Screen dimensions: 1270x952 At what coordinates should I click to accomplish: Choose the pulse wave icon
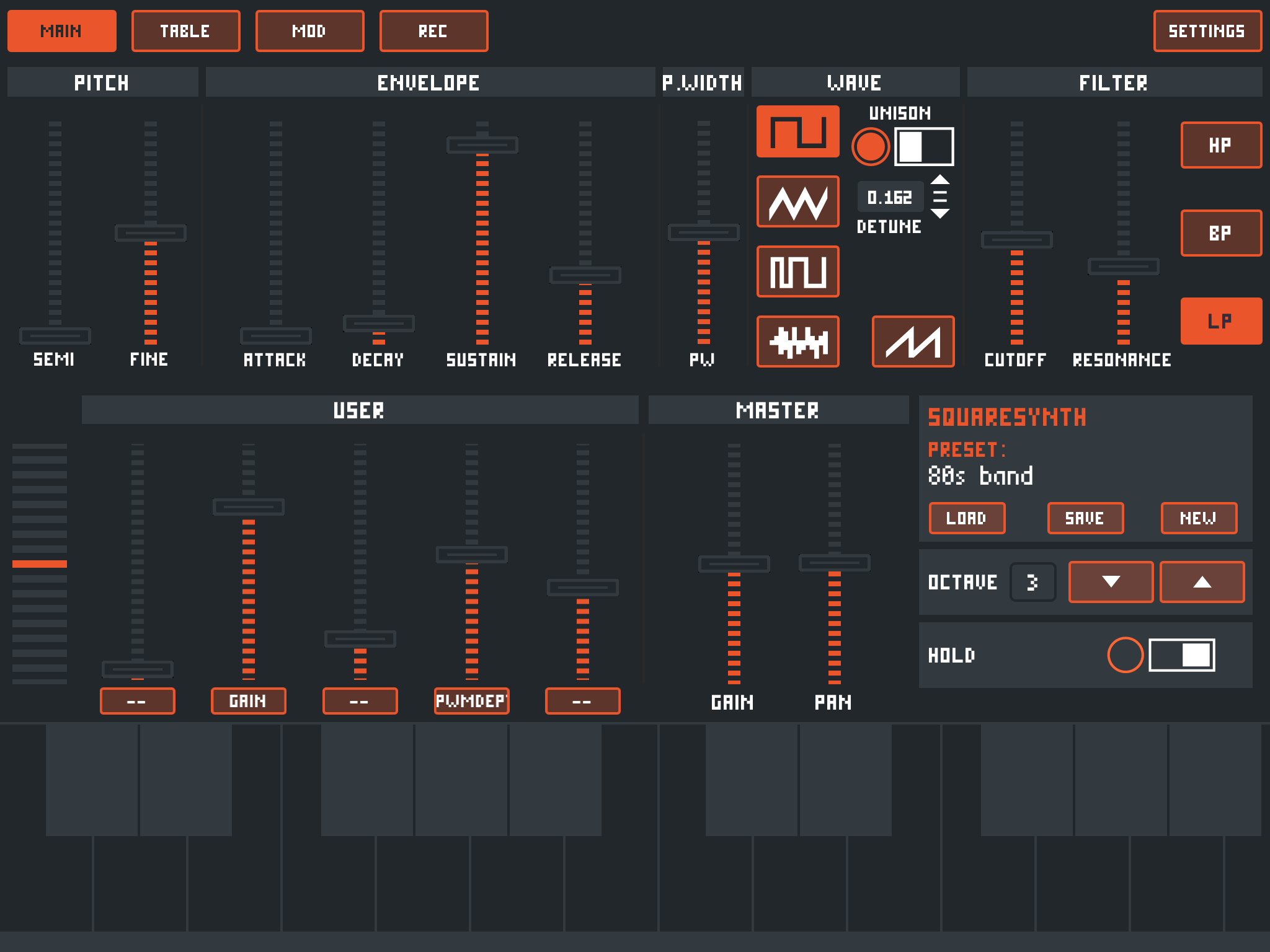pos(797,272)
